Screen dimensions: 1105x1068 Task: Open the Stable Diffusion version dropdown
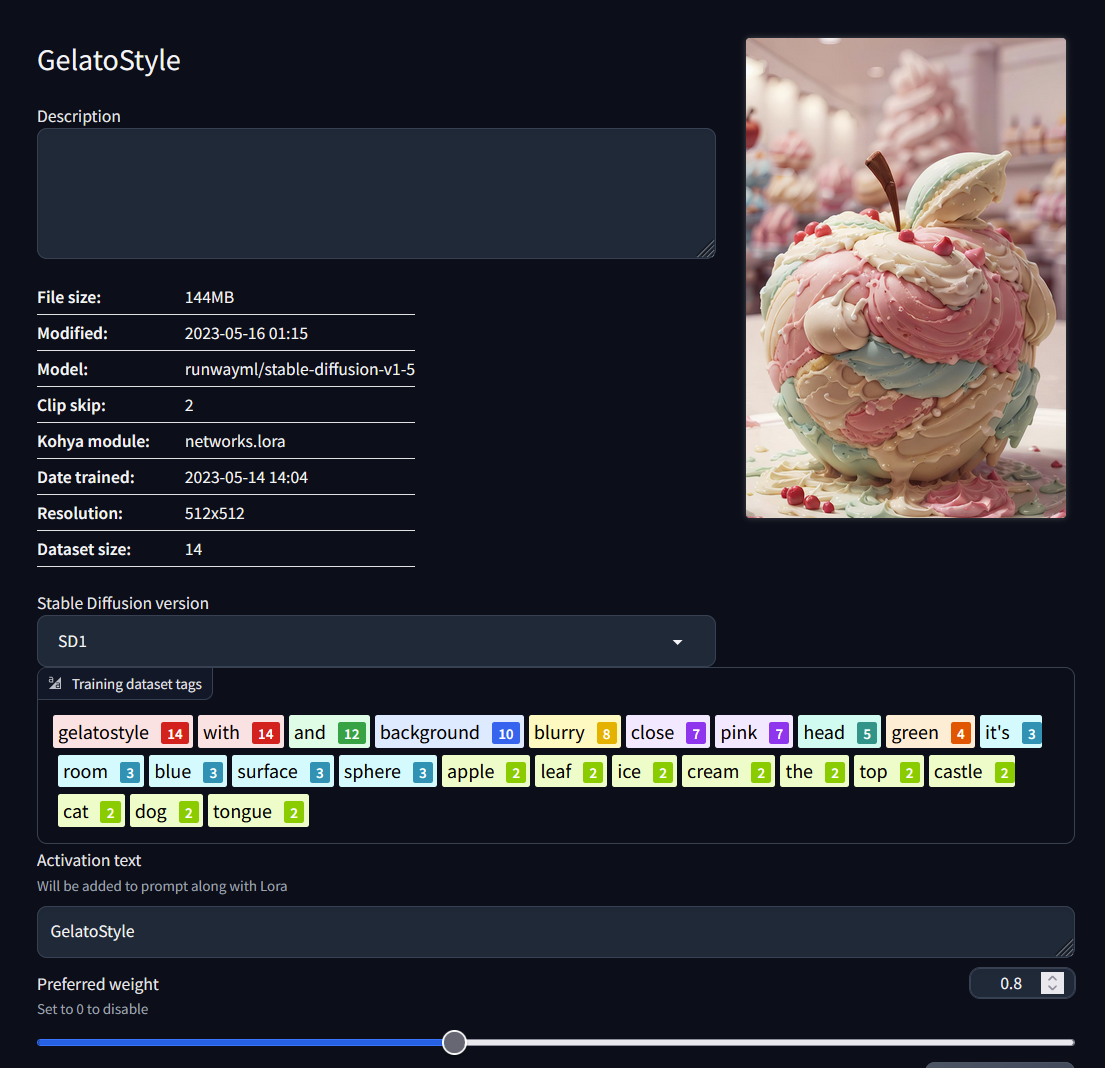coord(376,641)
